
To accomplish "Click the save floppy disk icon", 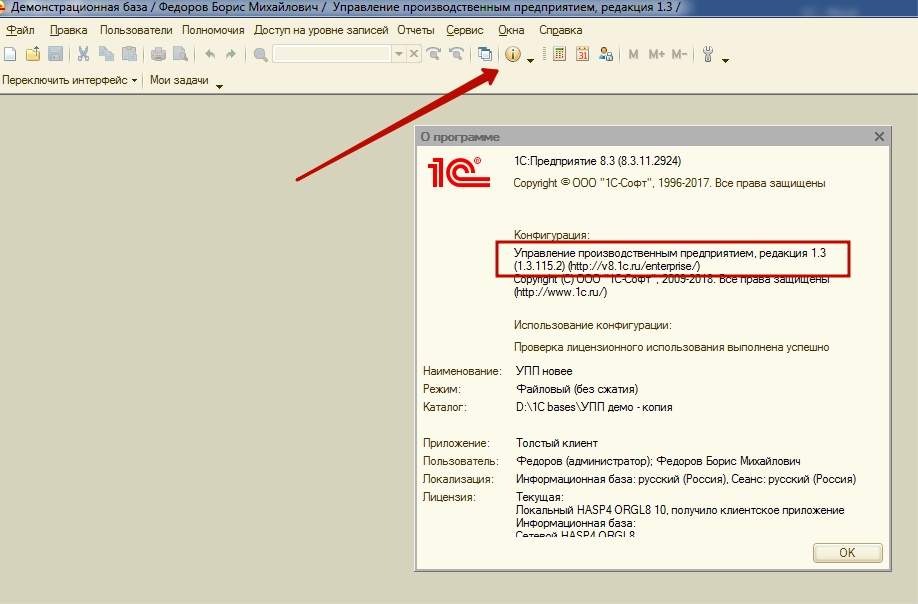I will (56, 54).
